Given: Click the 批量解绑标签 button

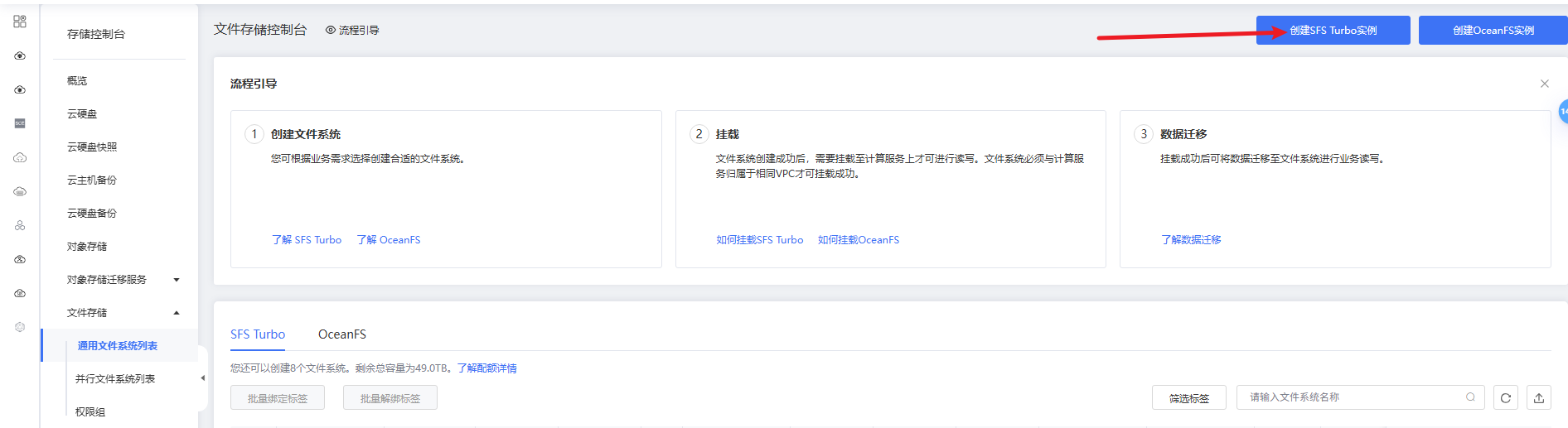Looking at the screenshot, I should (x=390, y=398).
